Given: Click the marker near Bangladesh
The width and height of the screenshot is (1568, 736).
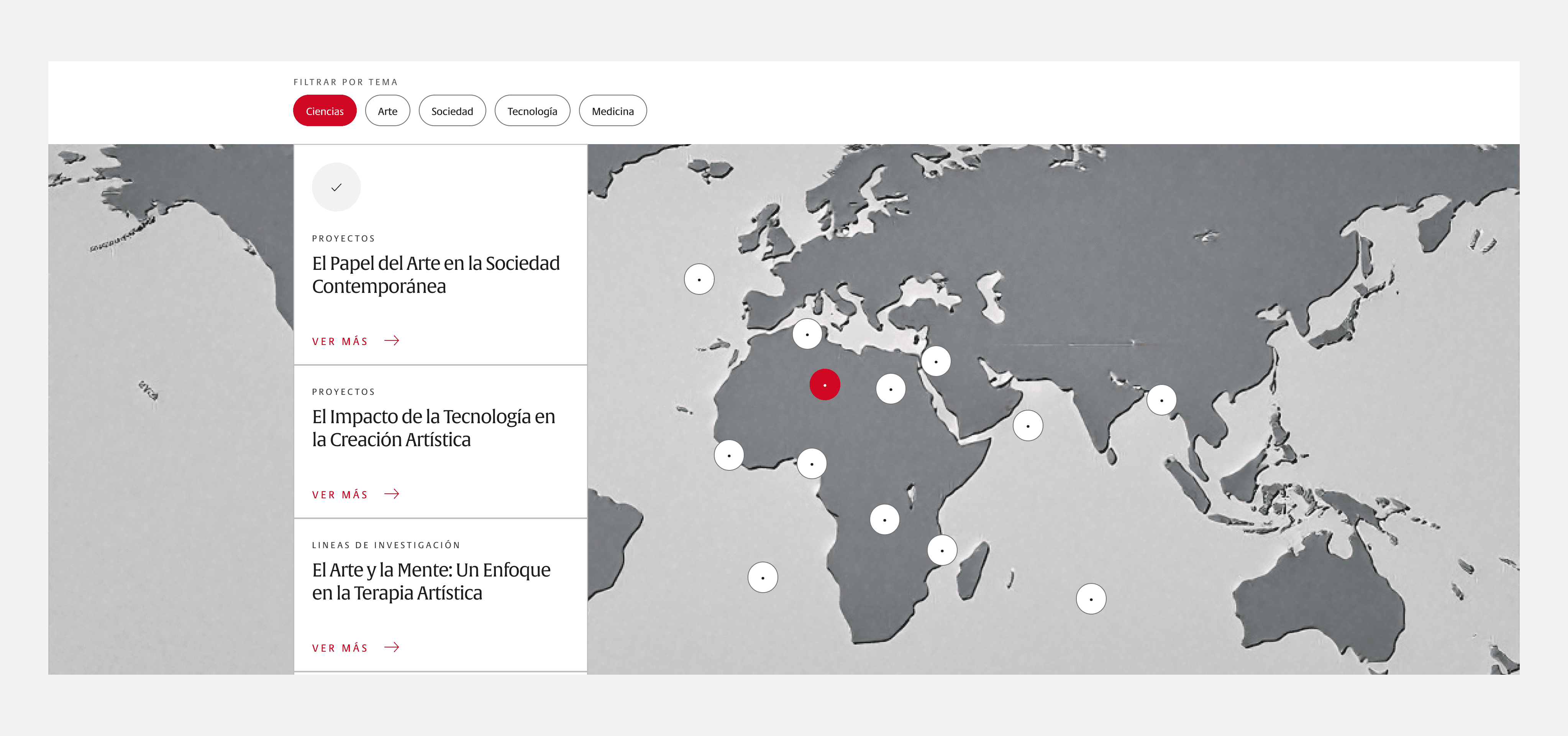Looking at the screenshot, I should coord(1161,400).
